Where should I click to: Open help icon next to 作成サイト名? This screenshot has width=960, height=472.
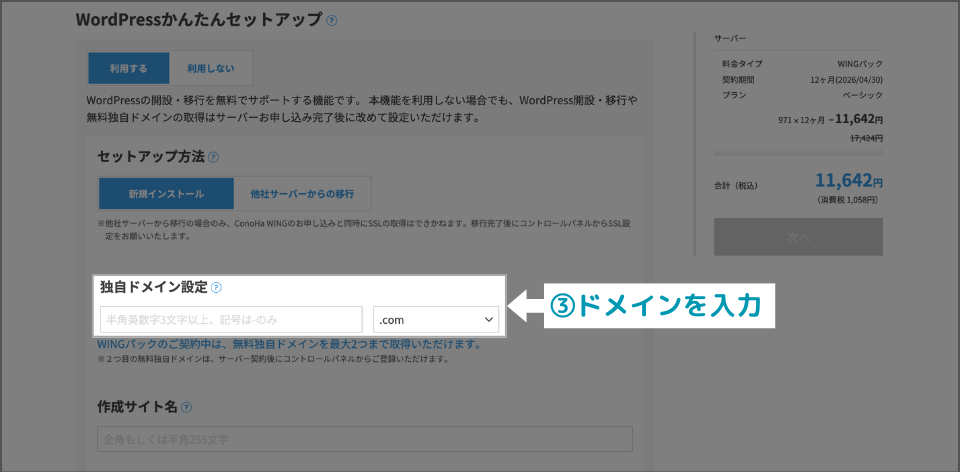coord(187,408)
